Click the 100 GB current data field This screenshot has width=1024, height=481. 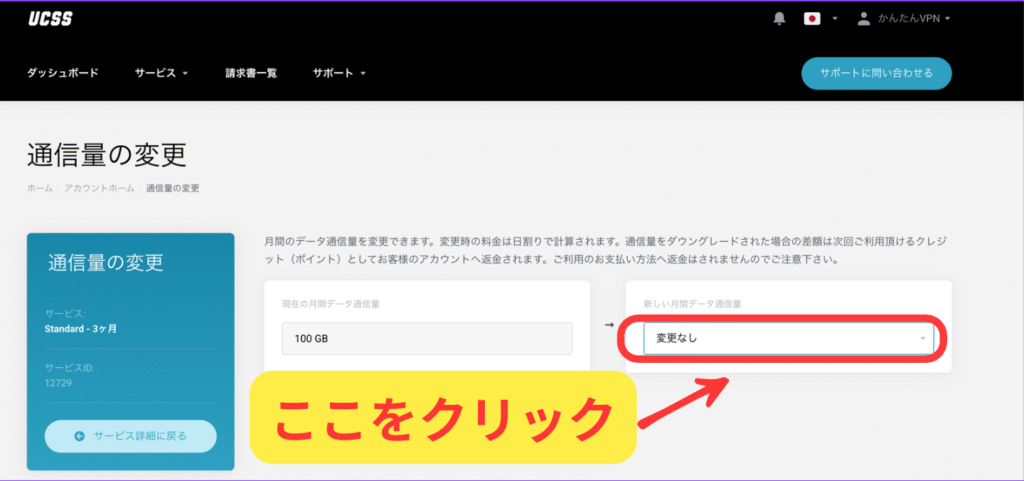tap(426, 338)
